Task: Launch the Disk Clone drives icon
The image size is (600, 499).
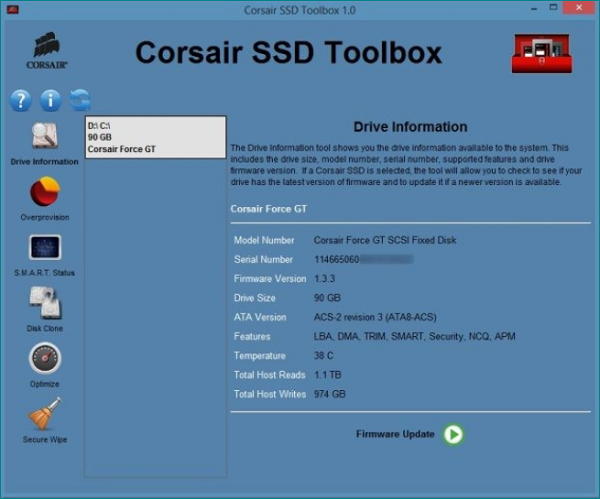Action: (x=45, y=303)
